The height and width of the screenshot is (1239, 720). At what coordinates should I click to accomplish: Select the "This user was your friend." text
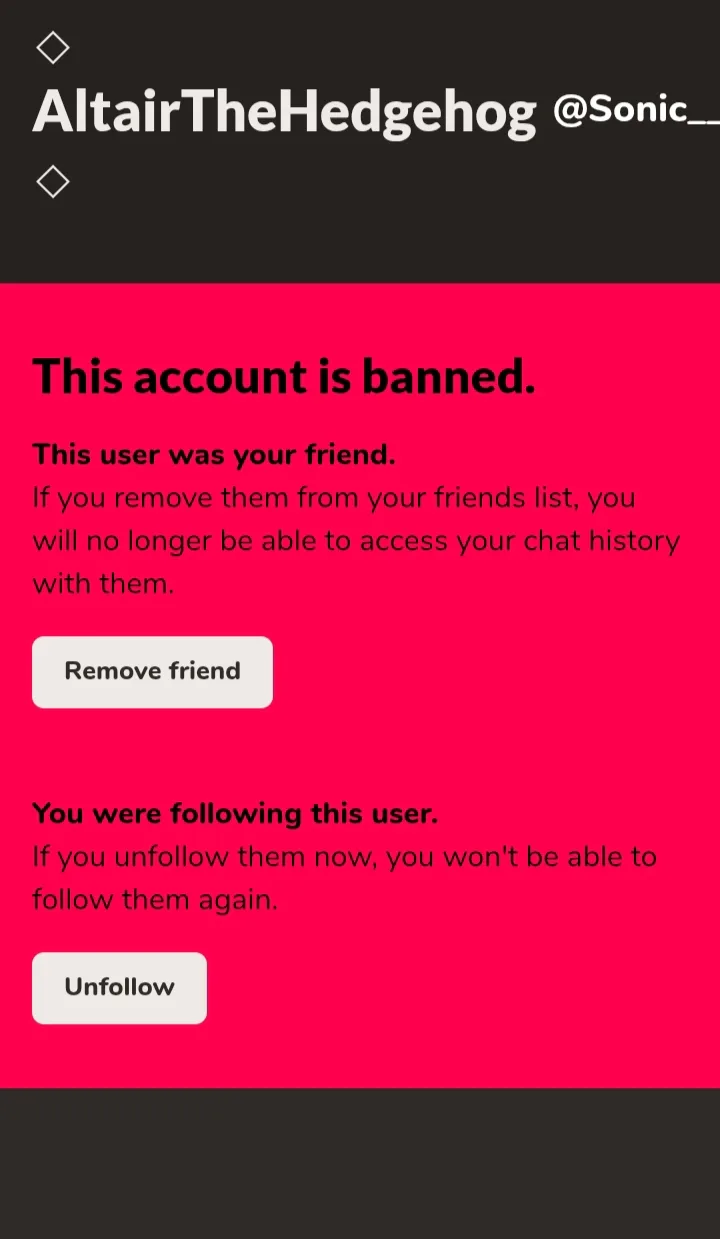point(214,455)
